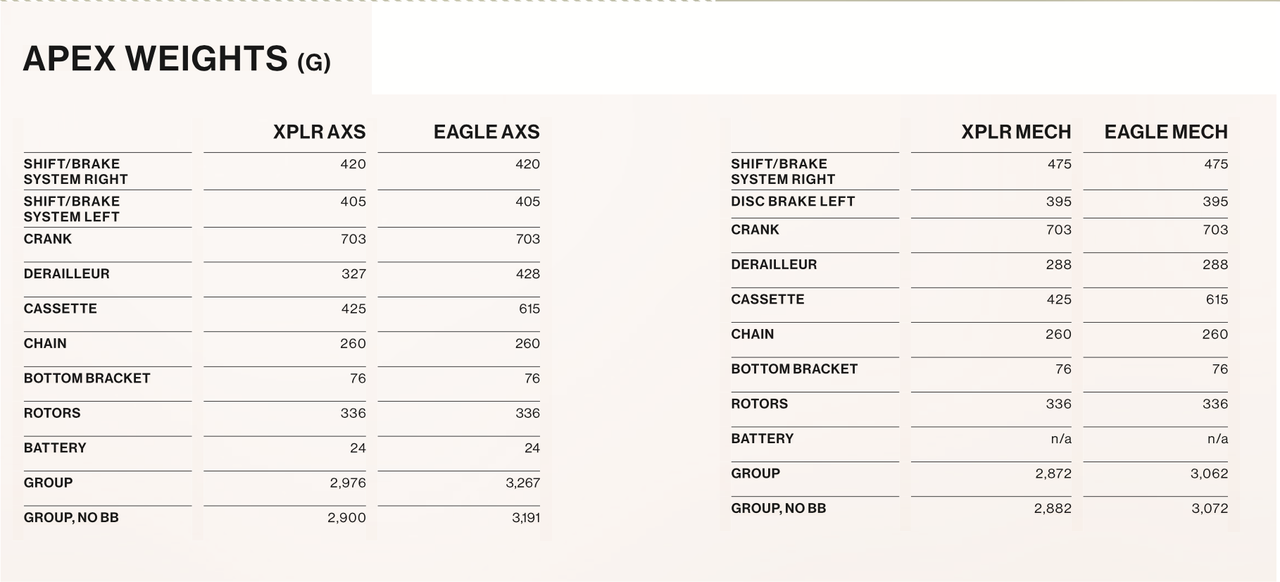
Task: Click the XPLR AXS derailleur weight 327
Action: click(x=353, y=274)
